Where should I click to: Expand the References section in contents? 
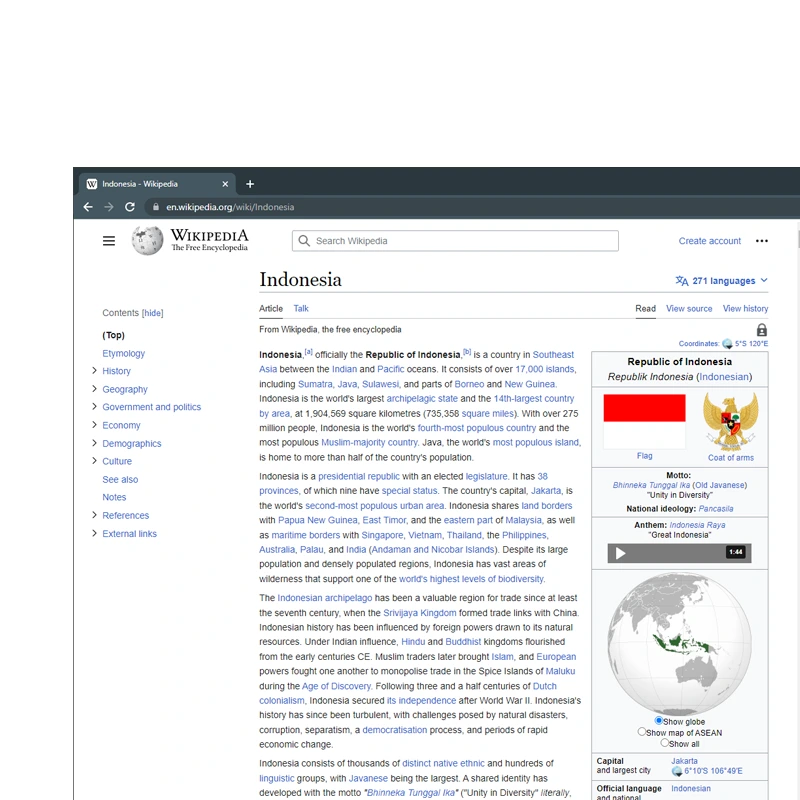[94, 515]
